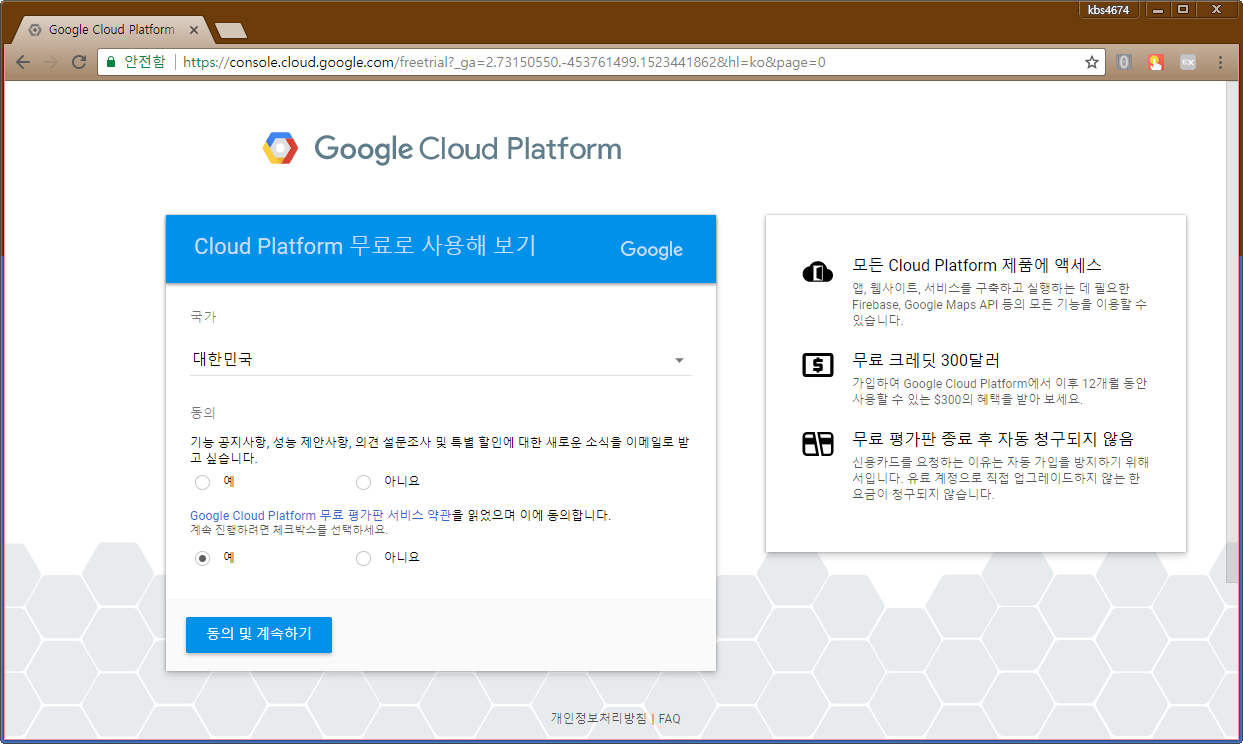Maximize the Chrome window
This screenshot has height=744, width=1243.
pos(1183,10)
